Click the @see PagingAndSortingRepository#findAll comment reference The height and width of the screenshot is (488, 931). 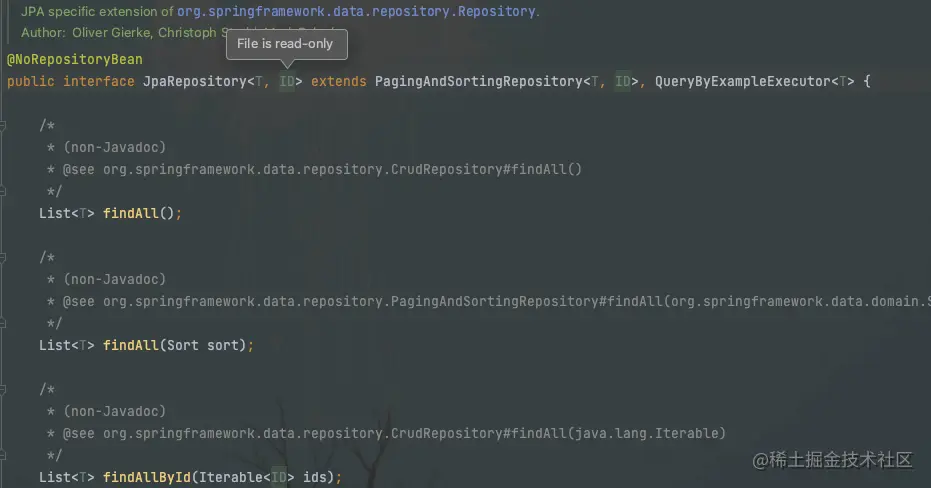point(496,302)
